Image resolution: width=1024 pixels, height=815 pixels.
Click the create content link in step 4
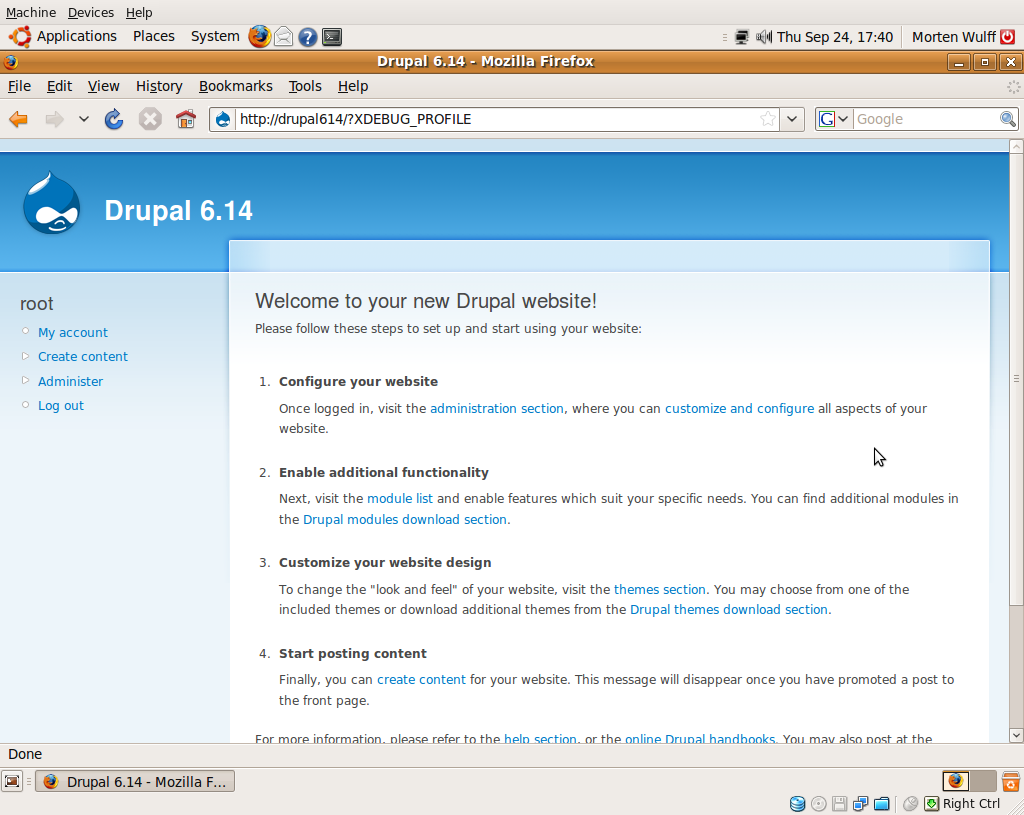(421, 679)
